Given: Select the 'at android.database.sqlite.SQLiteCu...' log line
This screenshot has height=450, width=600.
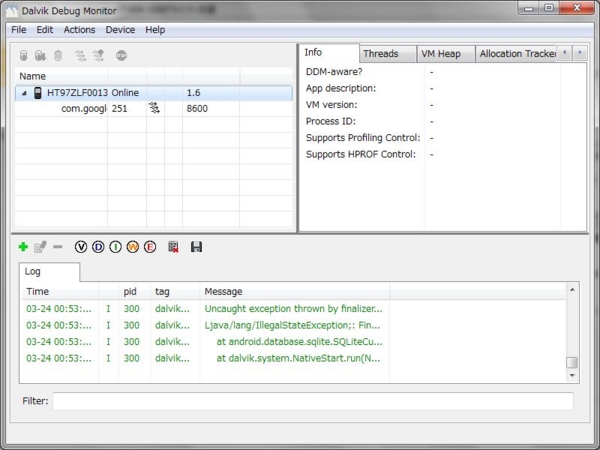Looking at the screenshot, I should [294, 342].
